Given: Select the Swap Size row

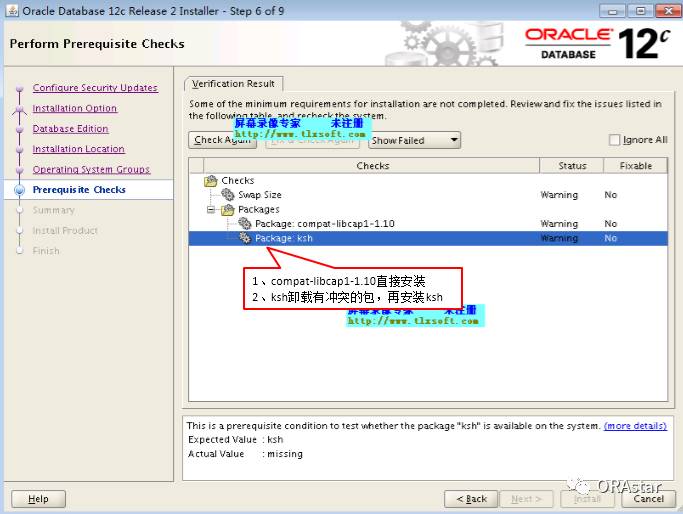Looking at the screenshot, I should pyautogui.click(x=428, y=195).
